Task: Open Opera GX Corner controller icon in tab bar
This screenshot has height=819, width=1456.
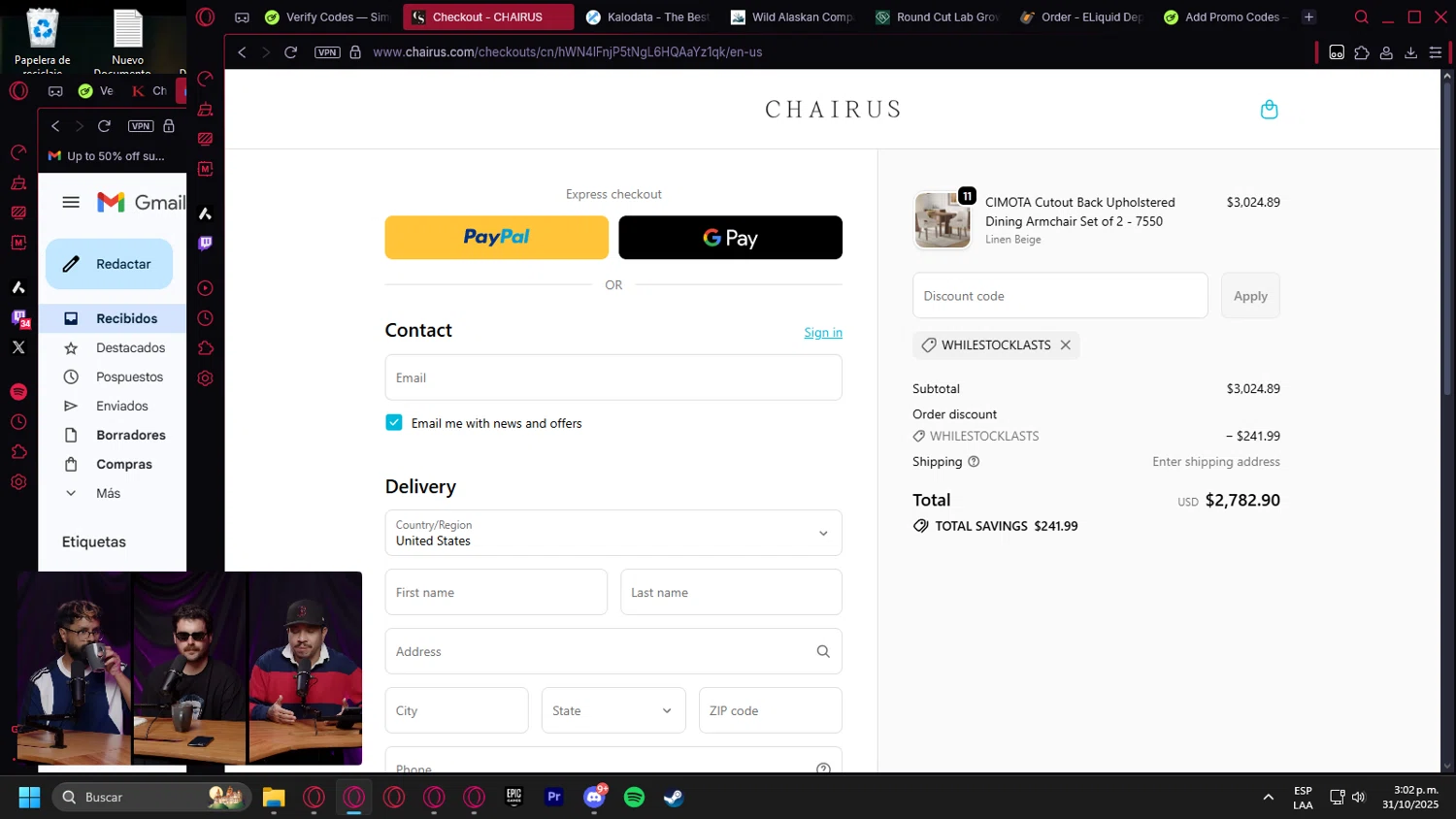Action: click(x=242, y=17)
